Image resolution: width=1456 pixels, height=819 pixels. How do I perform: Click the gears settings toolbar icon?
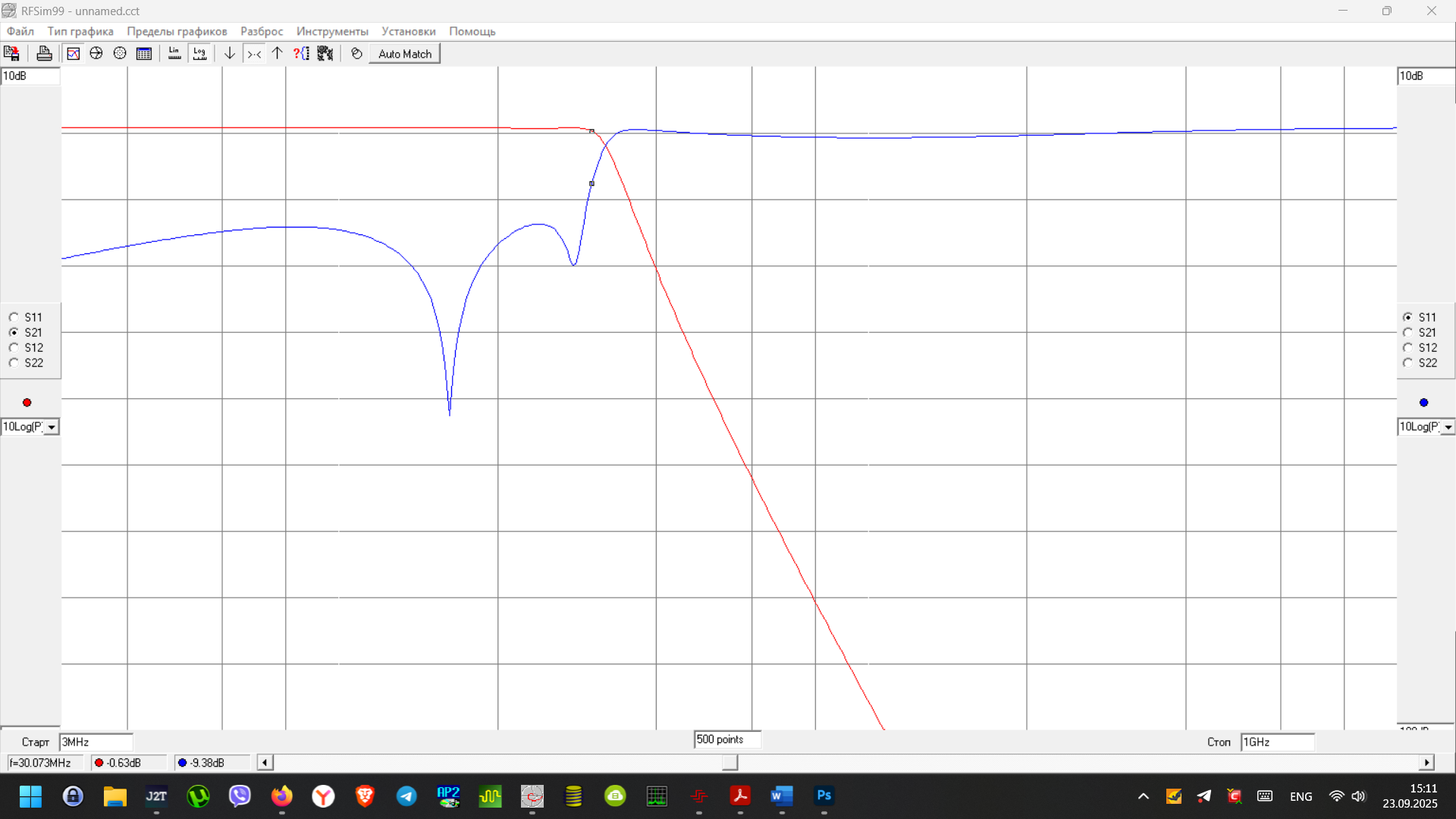[325, 54]
